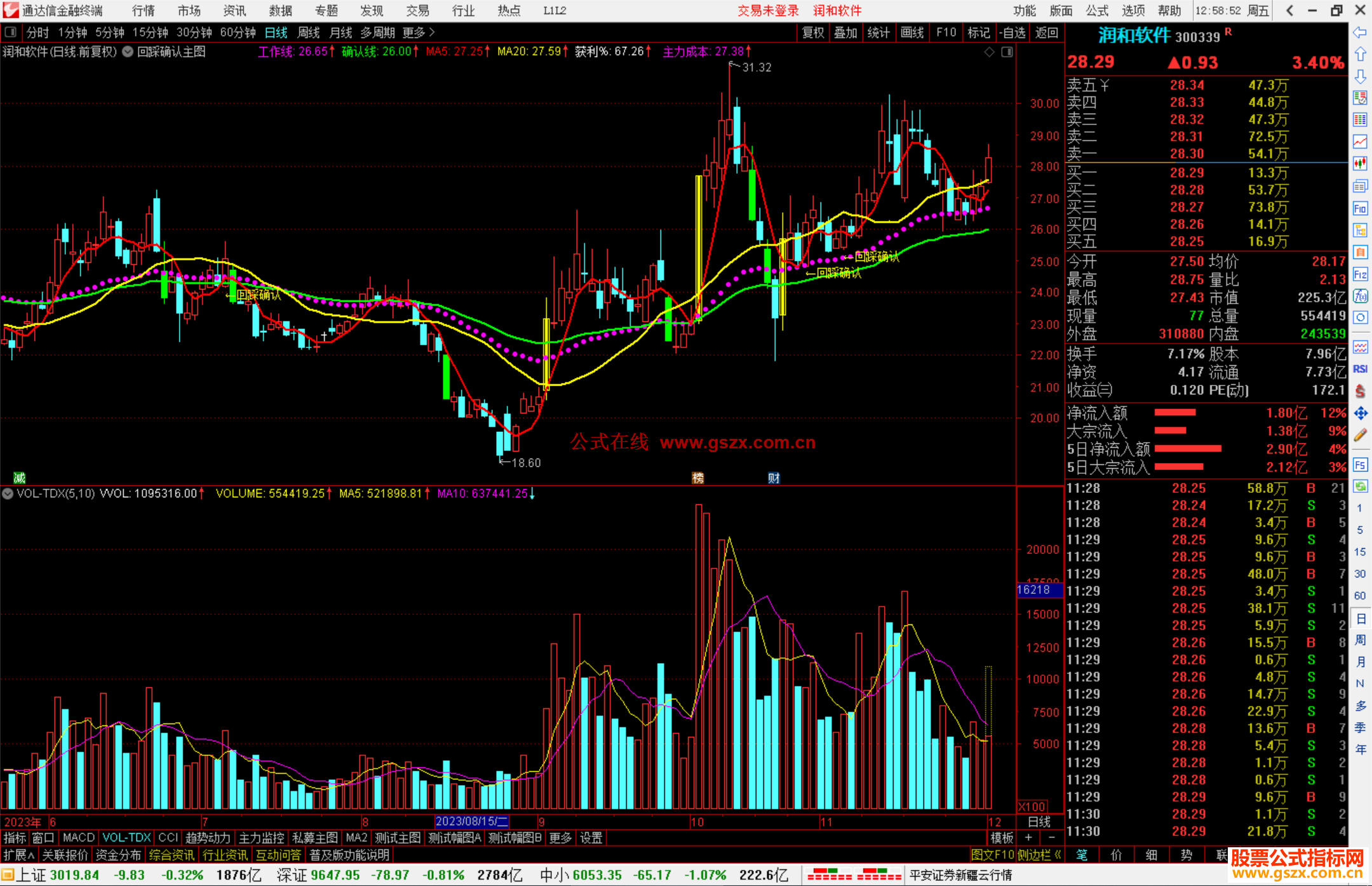Expand the VOL-TDX indicator dropdown arrow

click(8, 493)
